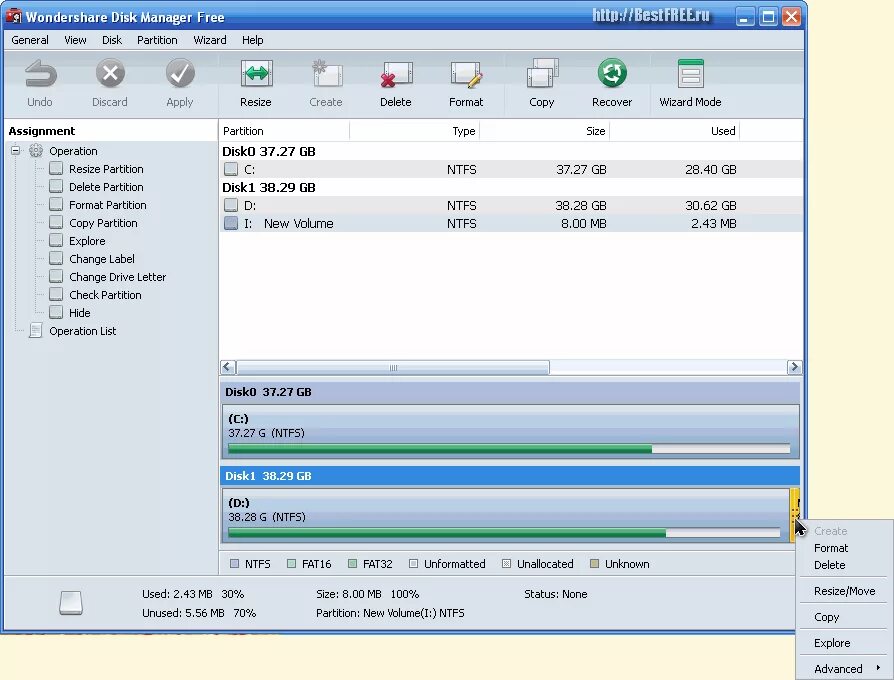
Task: Click the Operation List document icon
Action: coord(35,331)
